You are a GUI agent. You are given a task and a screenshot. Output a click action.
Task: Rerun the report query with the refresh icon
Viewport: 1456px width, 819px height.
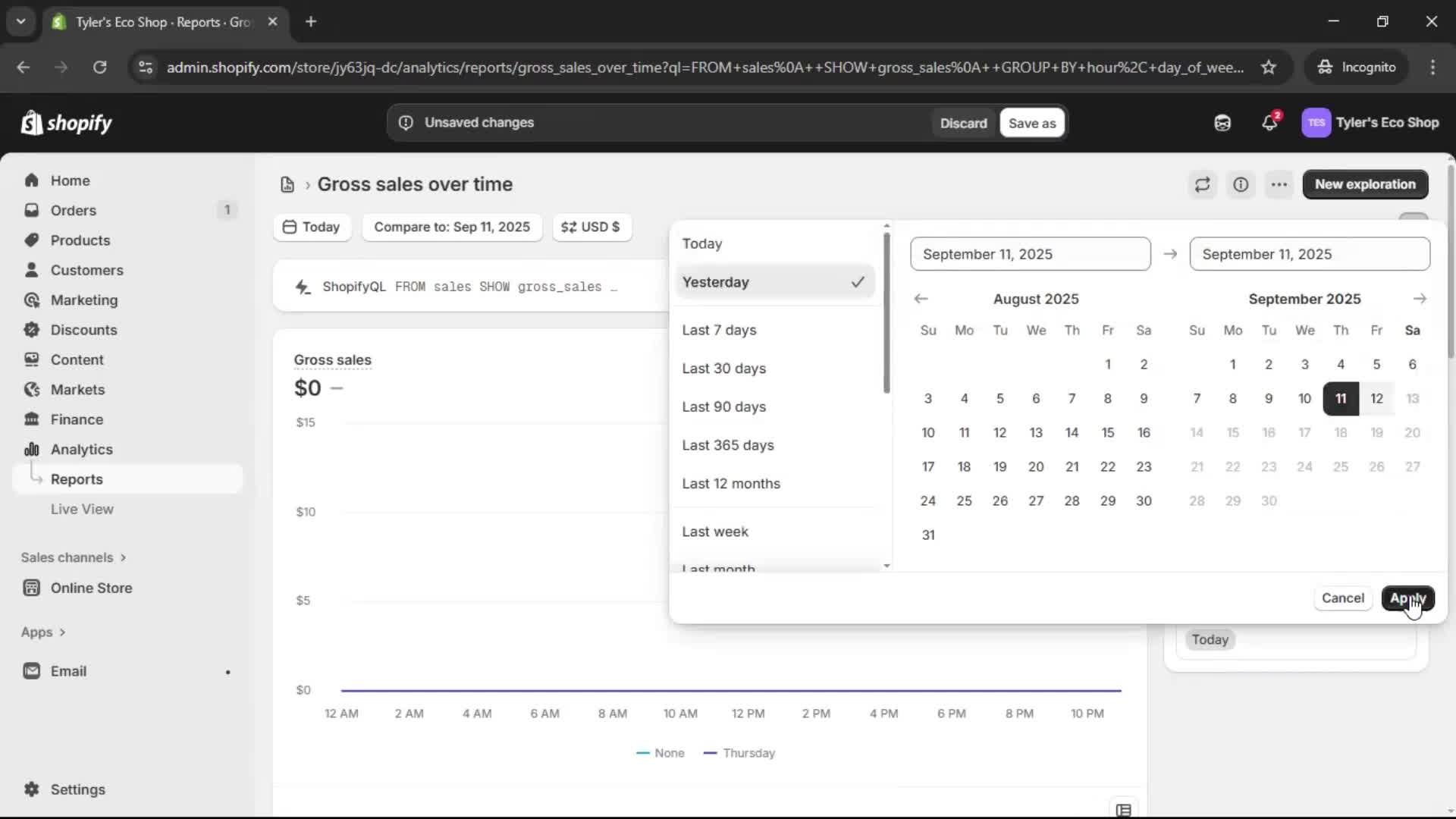click(1202, 184)
